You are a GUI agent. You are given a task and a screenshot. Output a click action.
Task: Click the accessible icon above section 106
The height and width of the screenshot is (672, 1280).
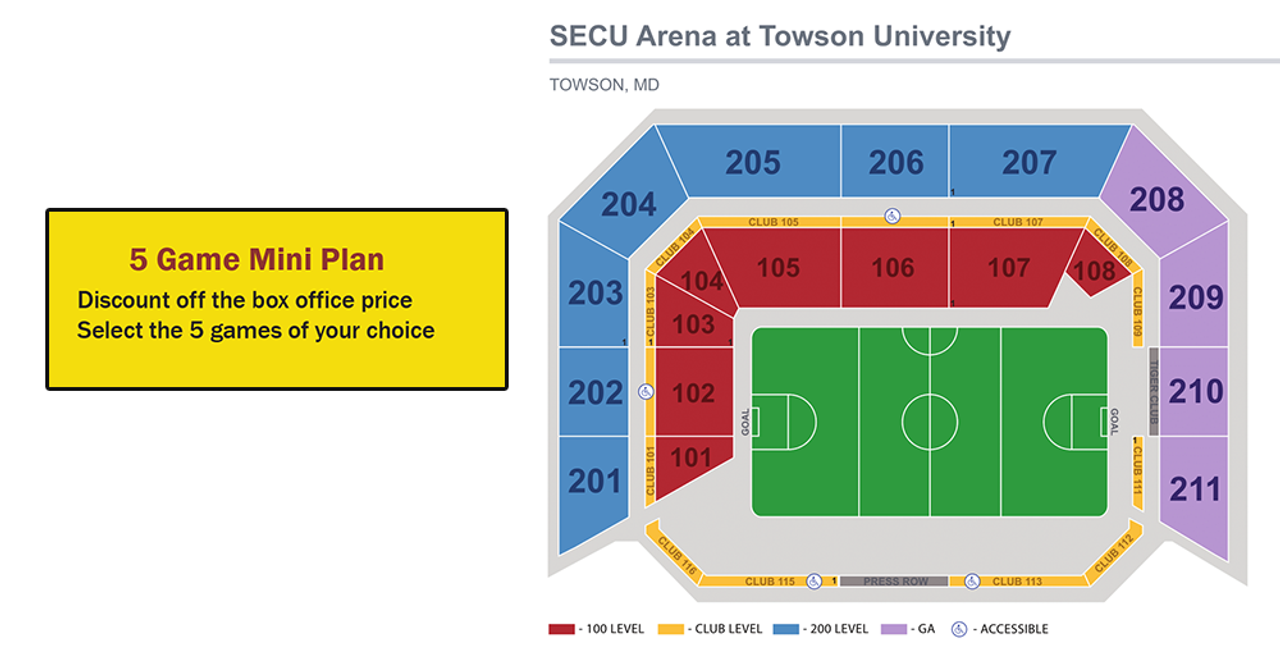point(893,215)
